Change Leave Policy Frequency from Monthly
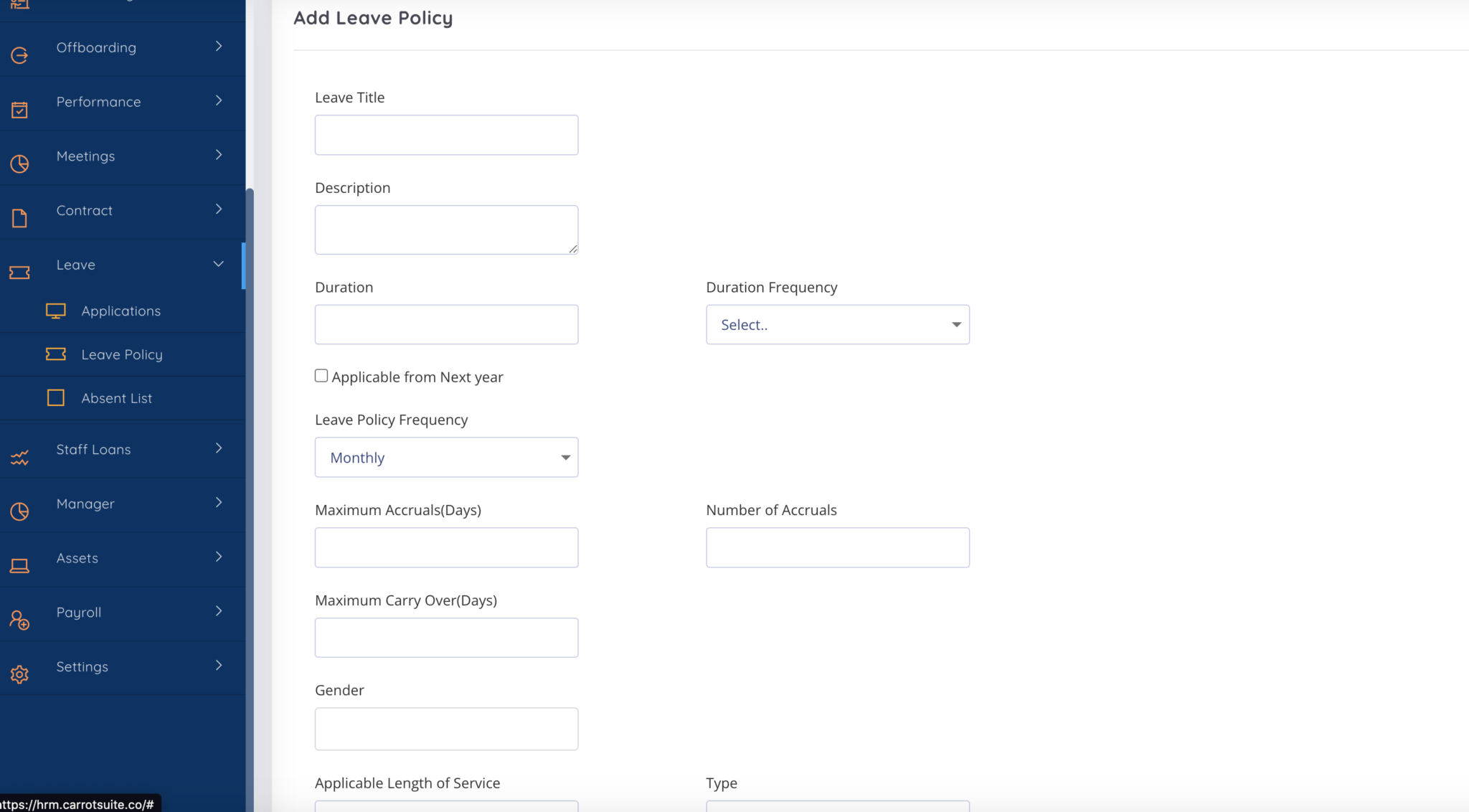Image resolution: width=1469 pixels, height=812 pixels. point(446,457)
